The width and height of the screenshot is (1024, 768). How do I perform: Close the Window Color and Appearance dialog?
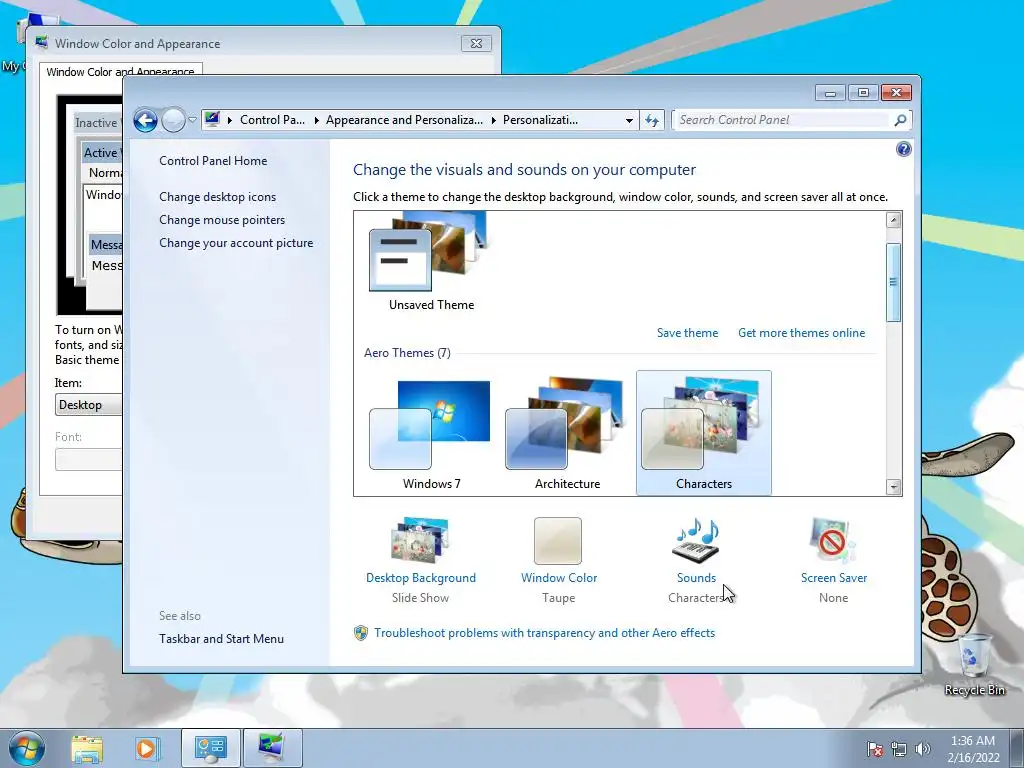coord(476,44)
